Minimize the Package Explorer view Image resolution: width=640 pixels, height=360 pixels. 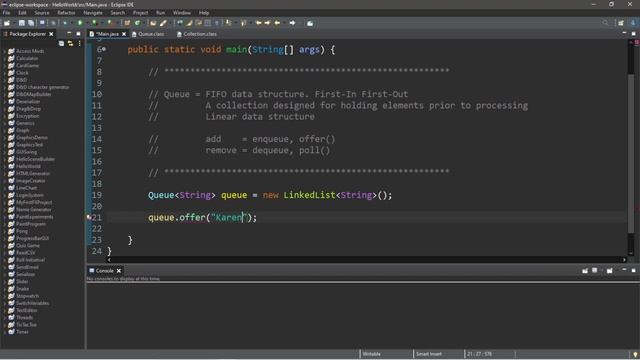[x=69, y=33]
